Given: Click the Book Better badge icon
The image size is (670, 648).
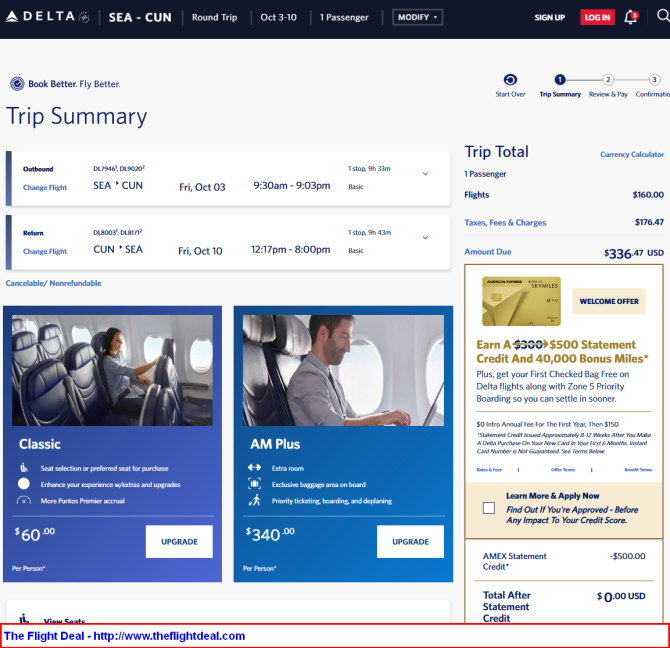Looking at the screenshot, I should coord(17,84).
